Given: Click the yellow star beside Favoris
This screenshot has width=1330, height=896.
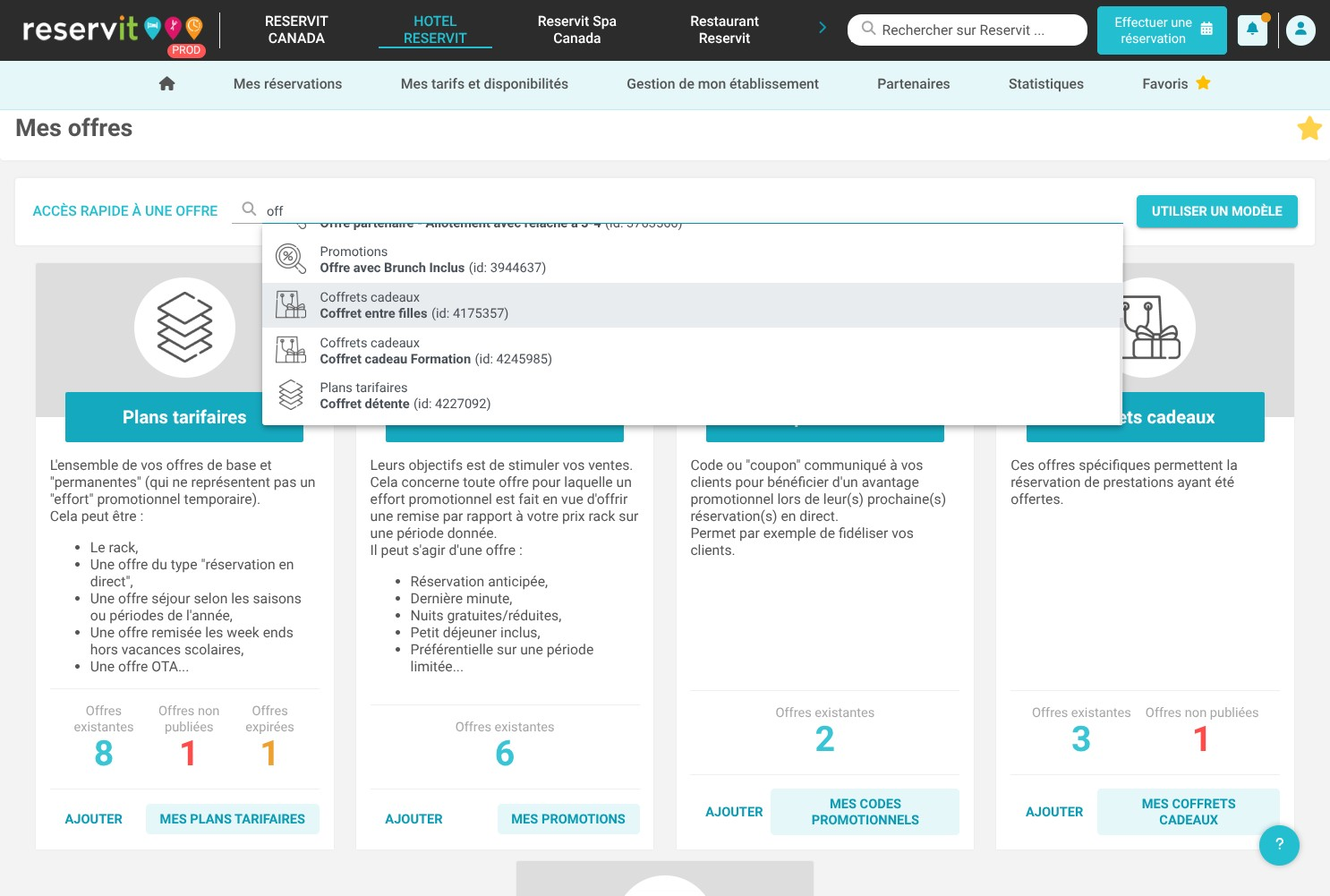Looking at the screenshot, I should point(1203,83).
